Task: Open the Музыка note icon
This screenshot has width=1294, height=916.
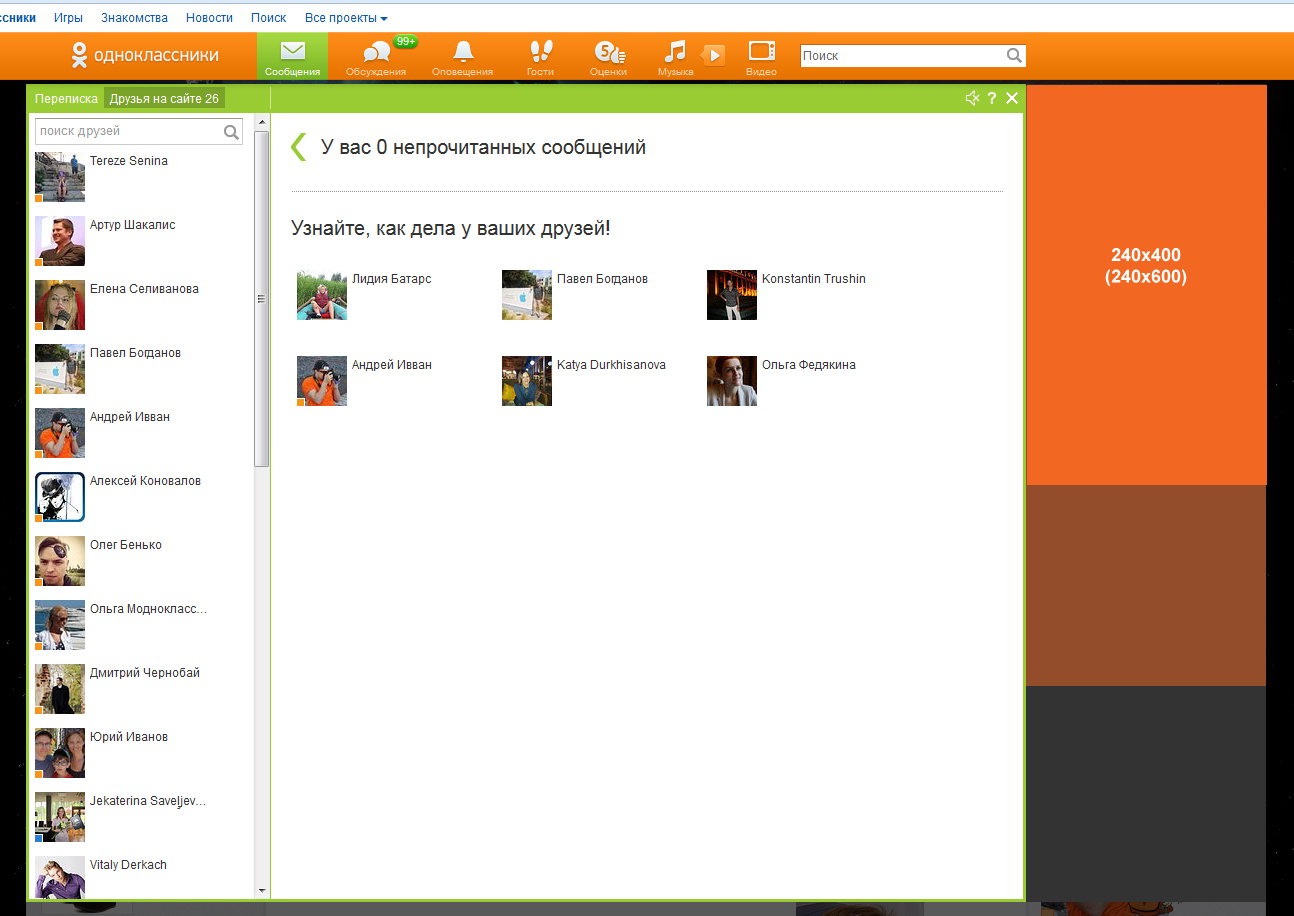Action: 675,57
